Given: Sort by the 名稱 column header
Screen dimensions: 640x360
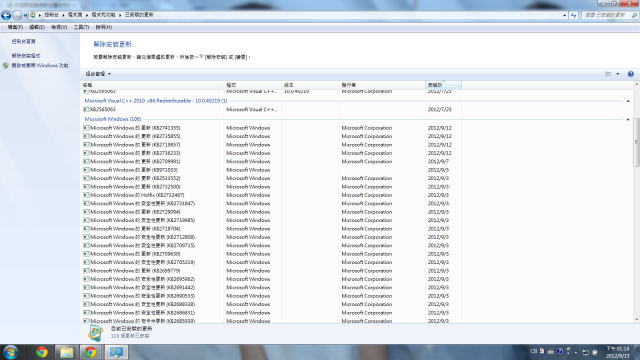Looking at the screenshot, I should 152,85.
